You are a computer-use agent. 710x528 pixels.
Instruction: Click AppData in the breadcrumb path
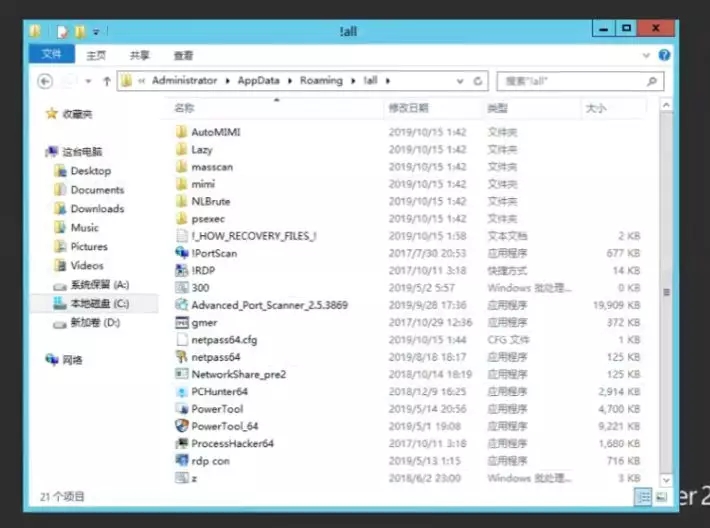coord(259,81)
